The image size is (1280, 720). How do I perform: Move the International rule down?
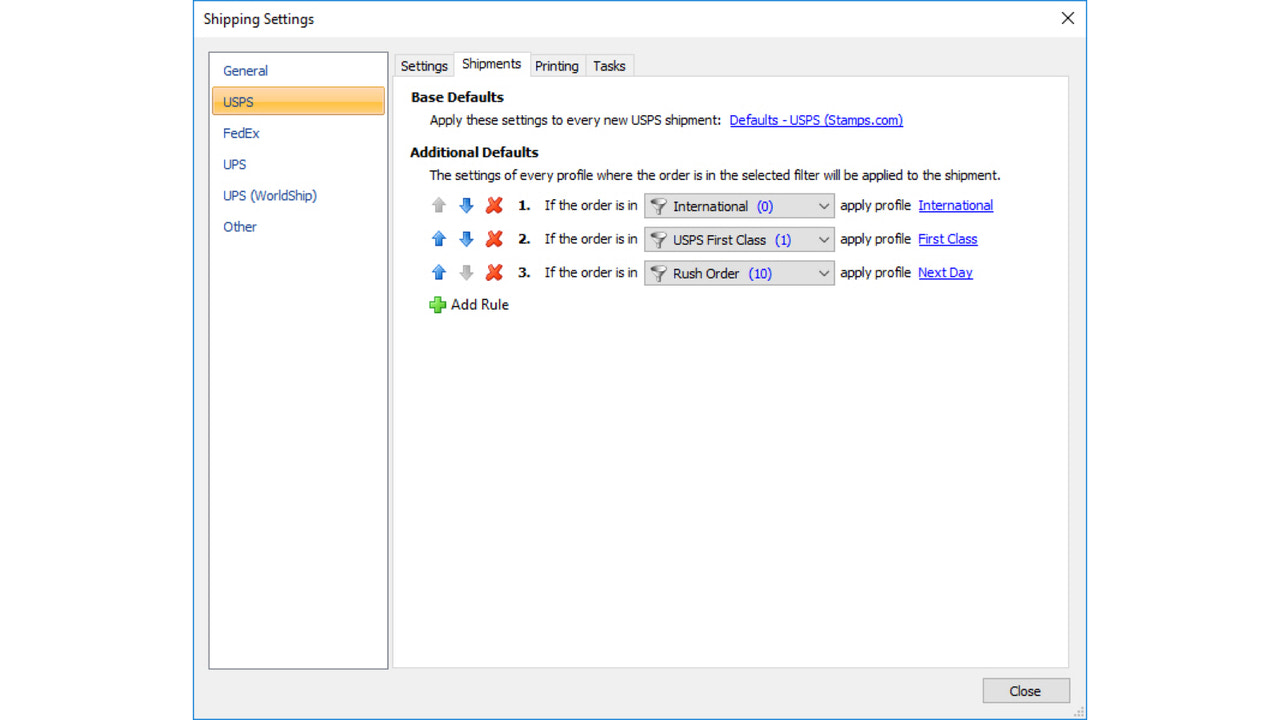click(x=465, y=205)
